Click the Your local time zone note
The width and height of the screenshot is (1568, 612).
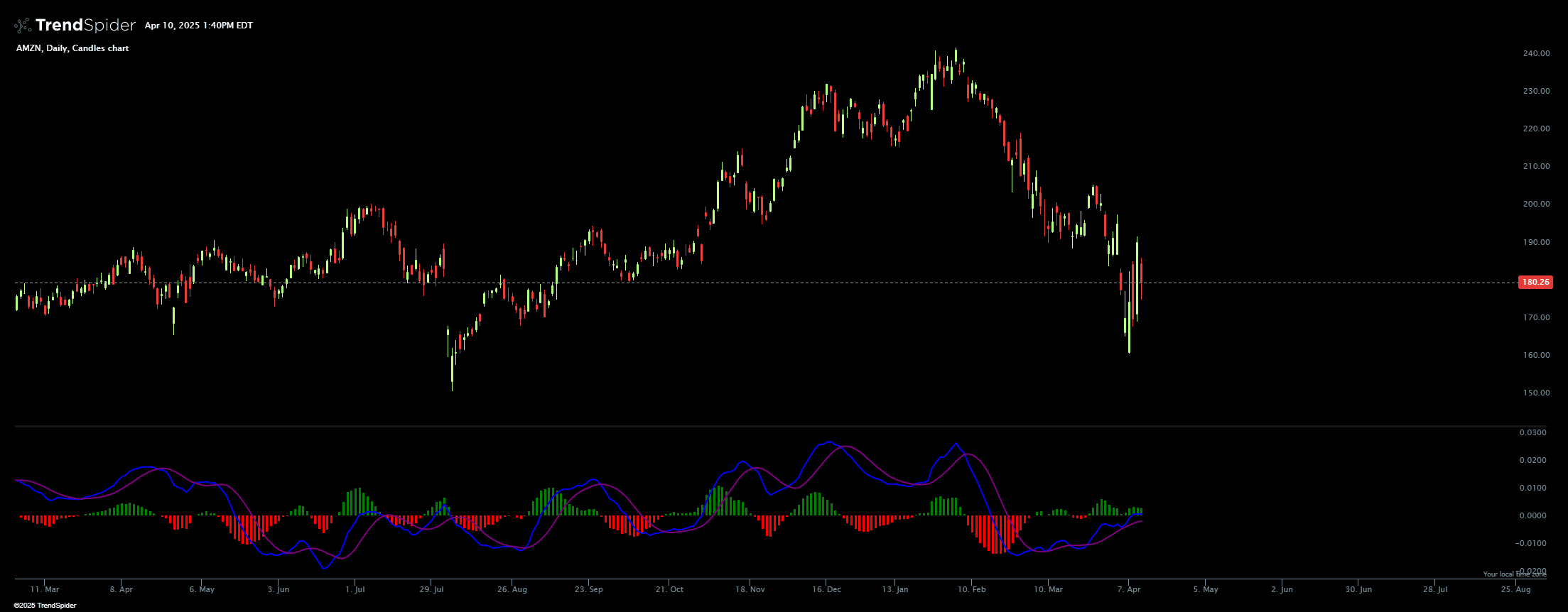pos(1515,574)
